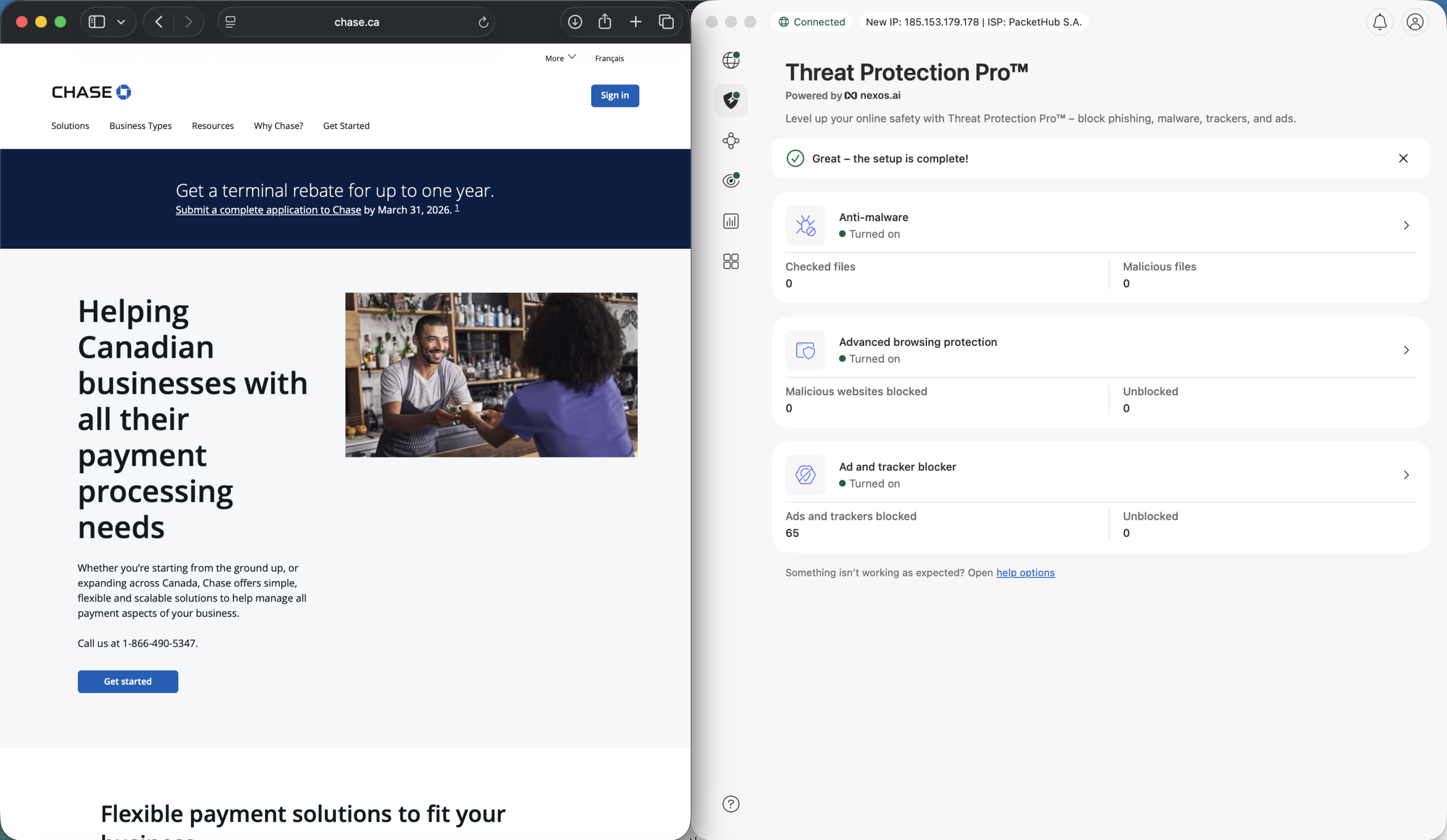Open the grid apps sidebar icon
Screen dimensions: 1447x840
tap(730, 261)
